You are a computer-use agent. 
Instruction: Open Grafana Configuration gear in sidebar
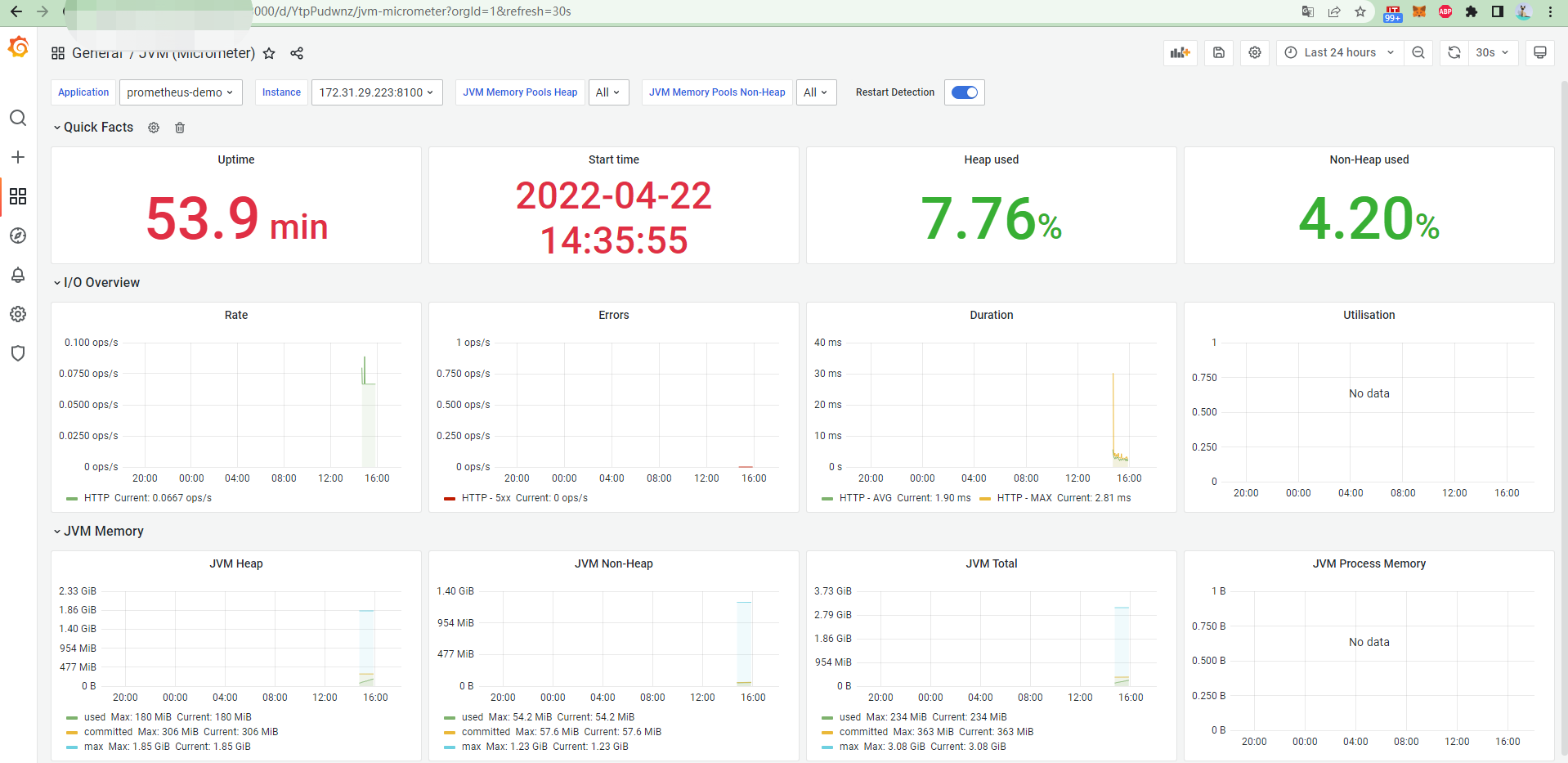click(18, 314)
